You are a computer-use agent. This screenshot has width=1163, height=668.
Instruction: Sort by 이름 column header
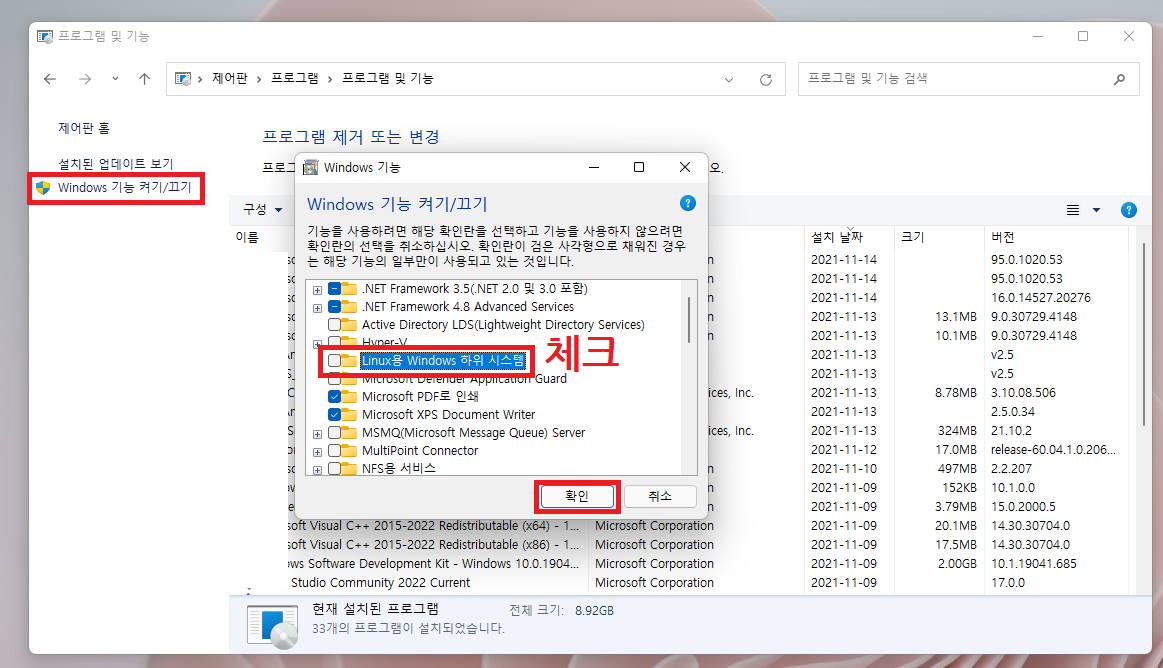[x=247, y=237]
